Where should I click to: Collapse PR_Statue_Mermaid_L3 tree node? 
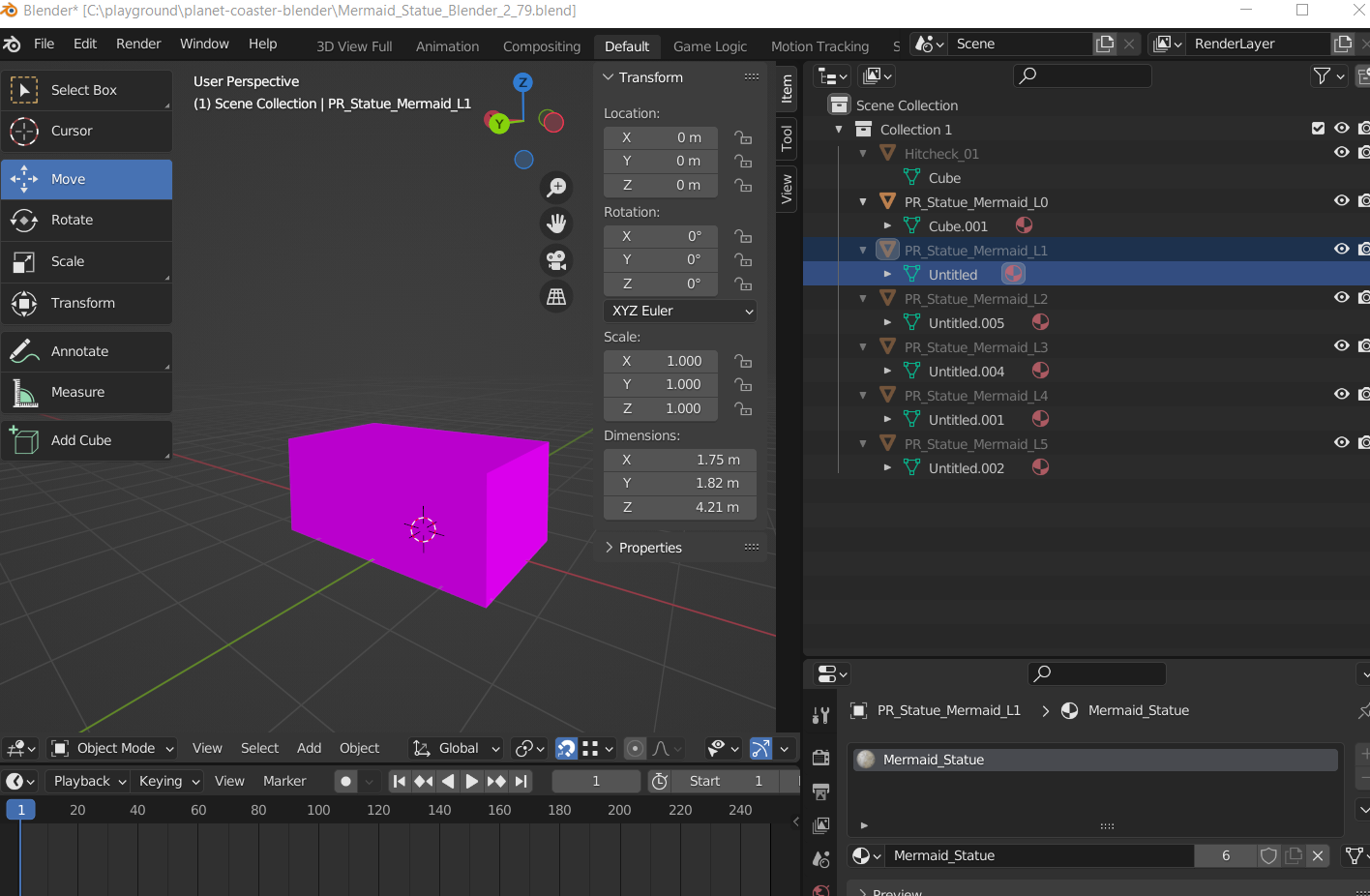(x=863, y=346)
